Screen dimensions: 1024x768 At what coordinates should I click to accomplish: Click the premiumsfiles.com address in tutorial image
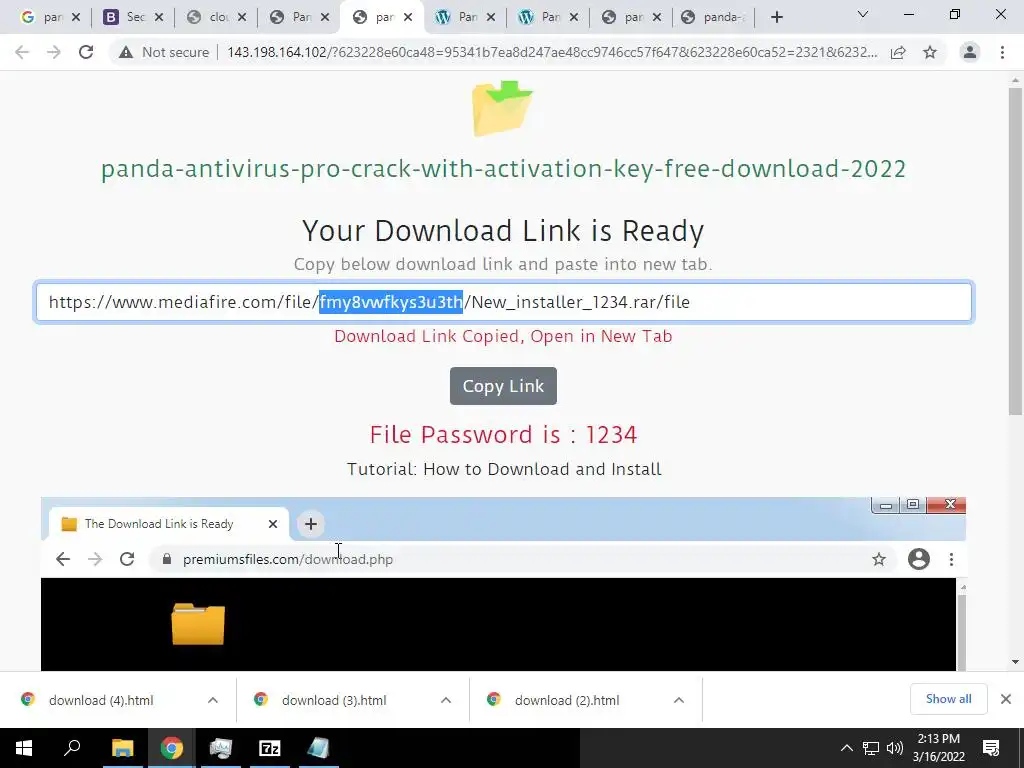[287, 559]
